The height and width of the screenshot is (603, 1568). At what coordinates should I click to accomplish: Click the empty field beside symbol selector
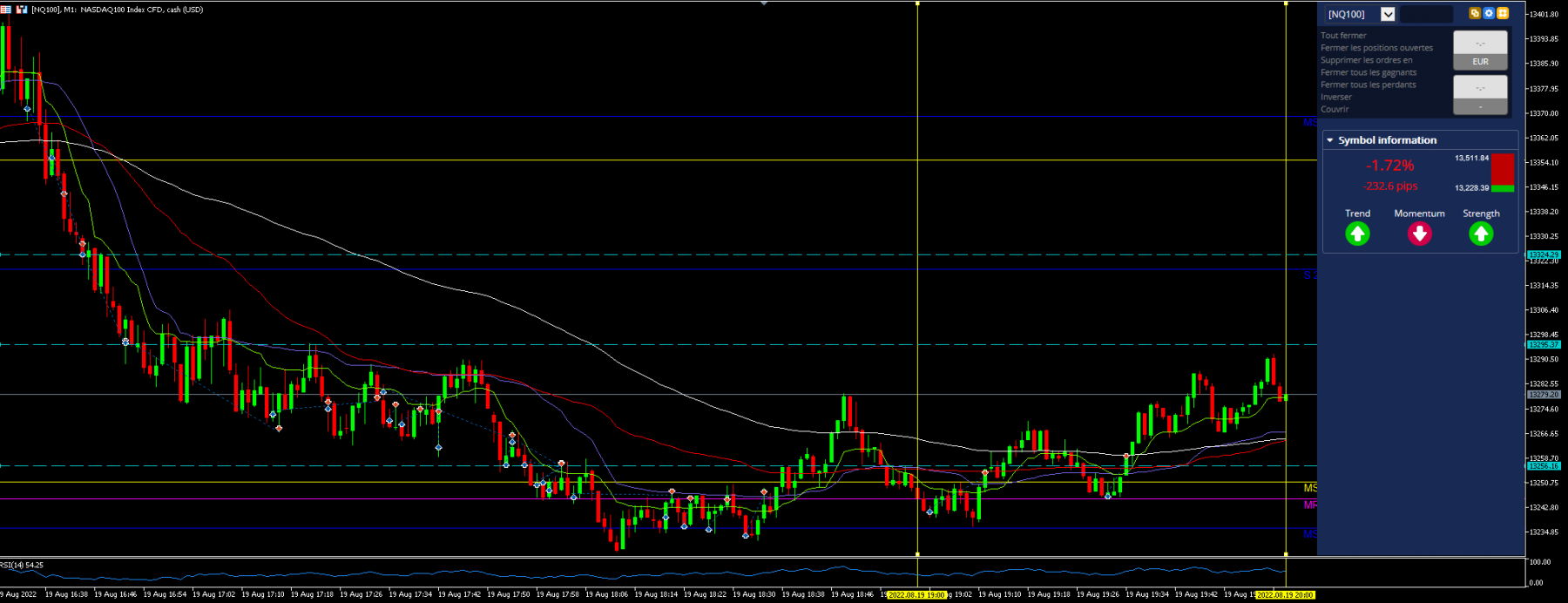[1426, 14]
